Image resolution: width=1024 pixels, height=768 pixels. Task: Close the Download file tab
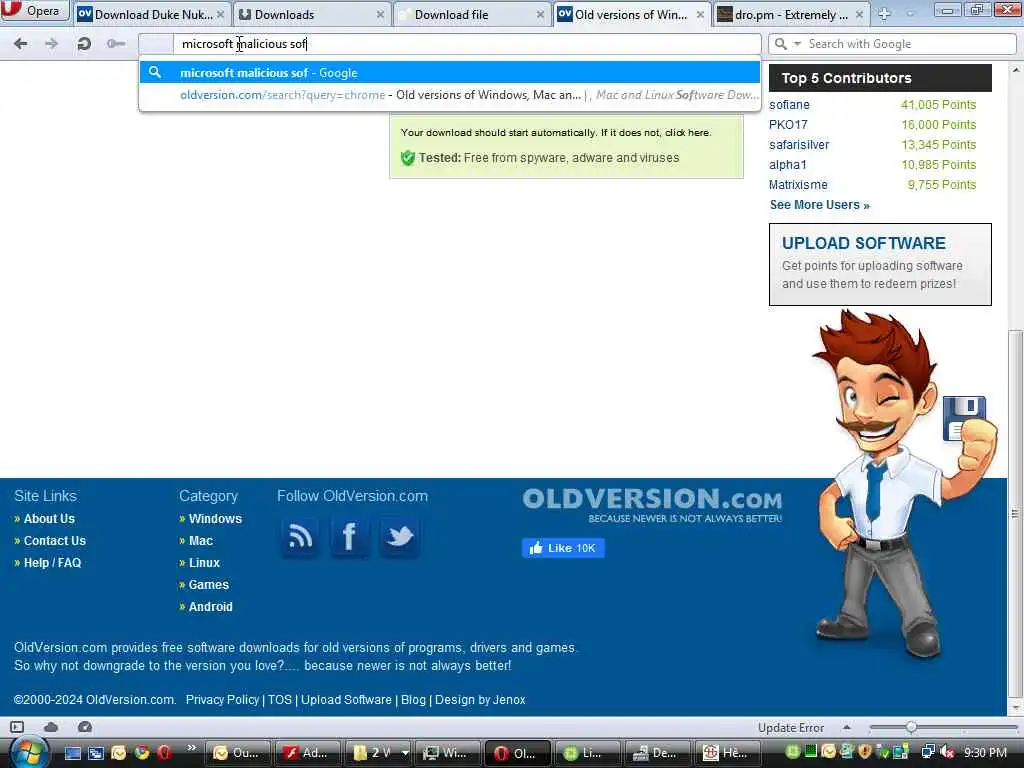coord(540,14)
